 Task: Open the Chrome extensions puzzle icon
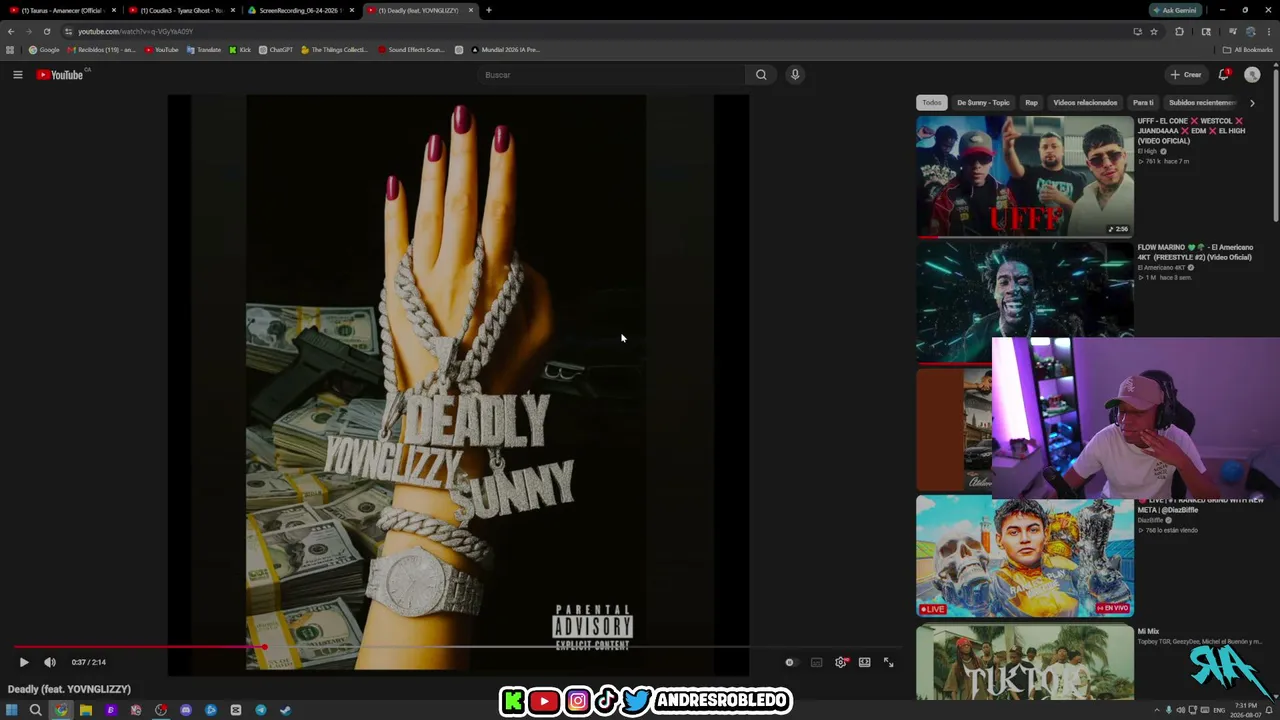coord(1179,31)
